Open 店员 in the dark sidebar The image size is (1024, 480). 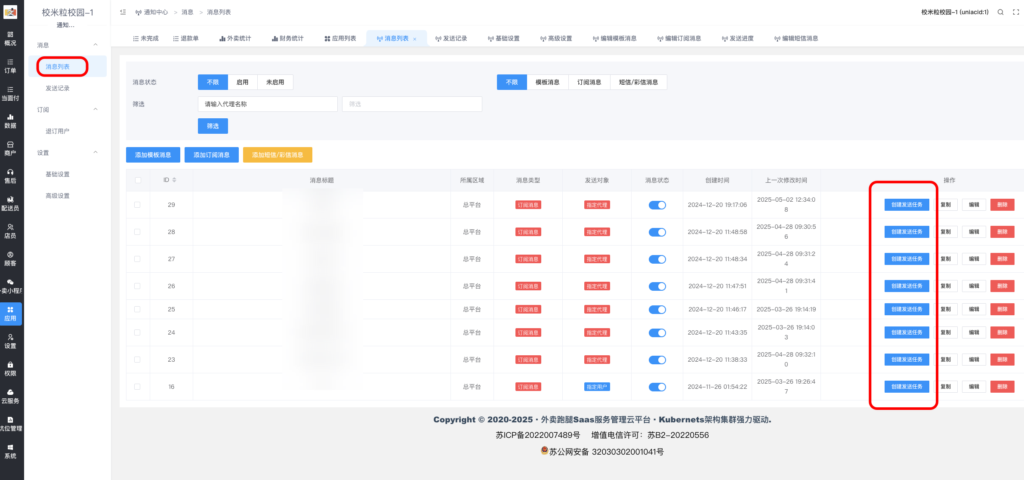(x=10, y=231)
